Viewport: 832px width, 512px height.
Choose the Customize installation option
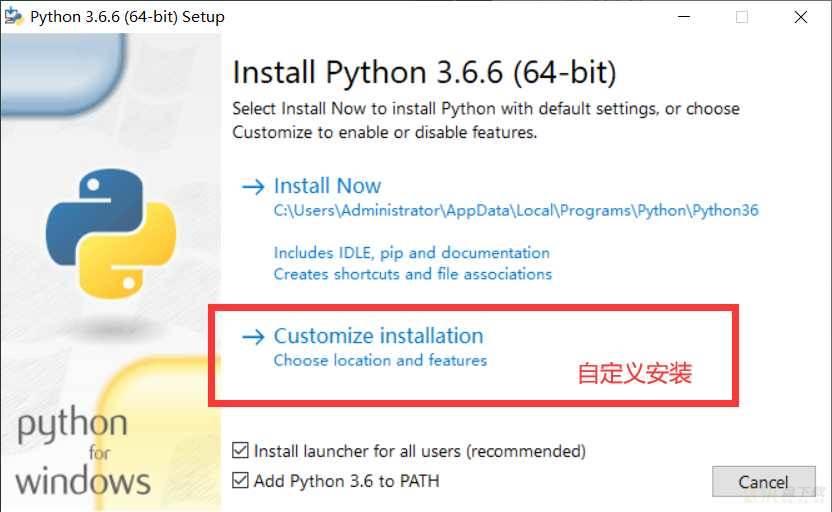(378, 336)
